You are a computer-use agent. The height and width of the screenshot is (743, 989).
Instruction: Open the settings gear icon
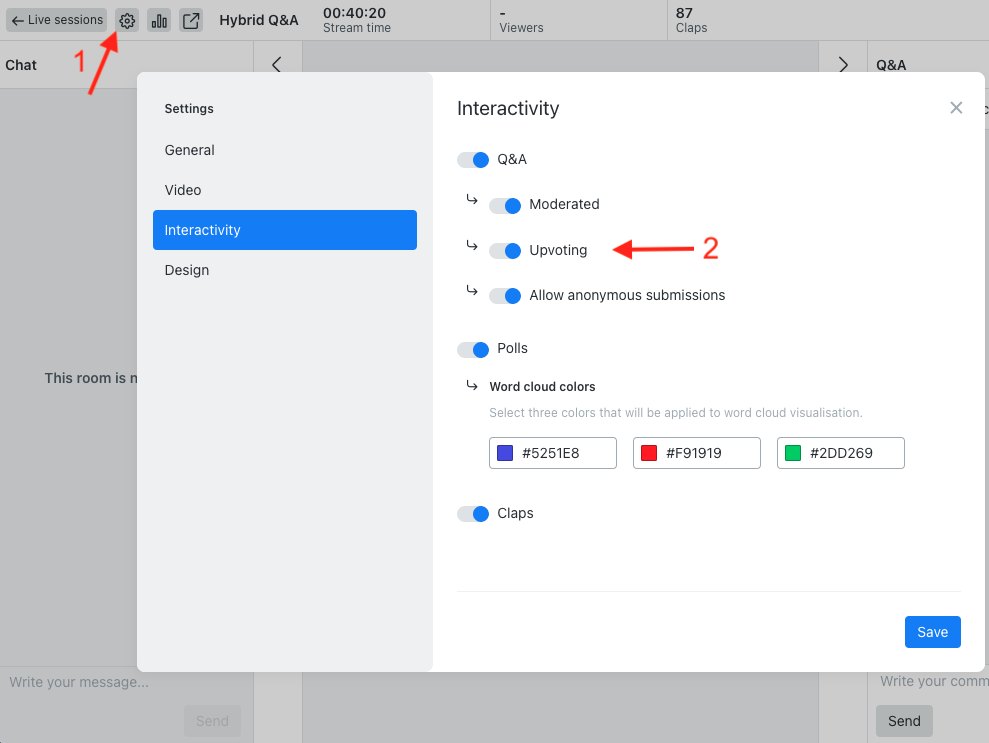point(127,20)
